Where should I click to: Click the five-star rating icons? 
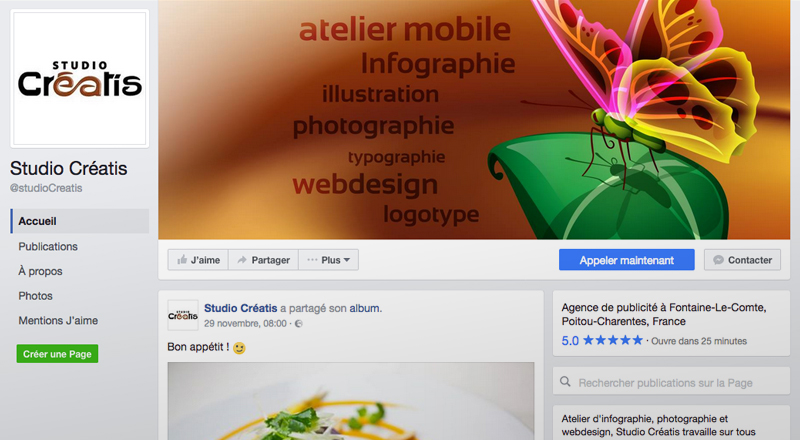pyautogui.click(x=613, y=340)
